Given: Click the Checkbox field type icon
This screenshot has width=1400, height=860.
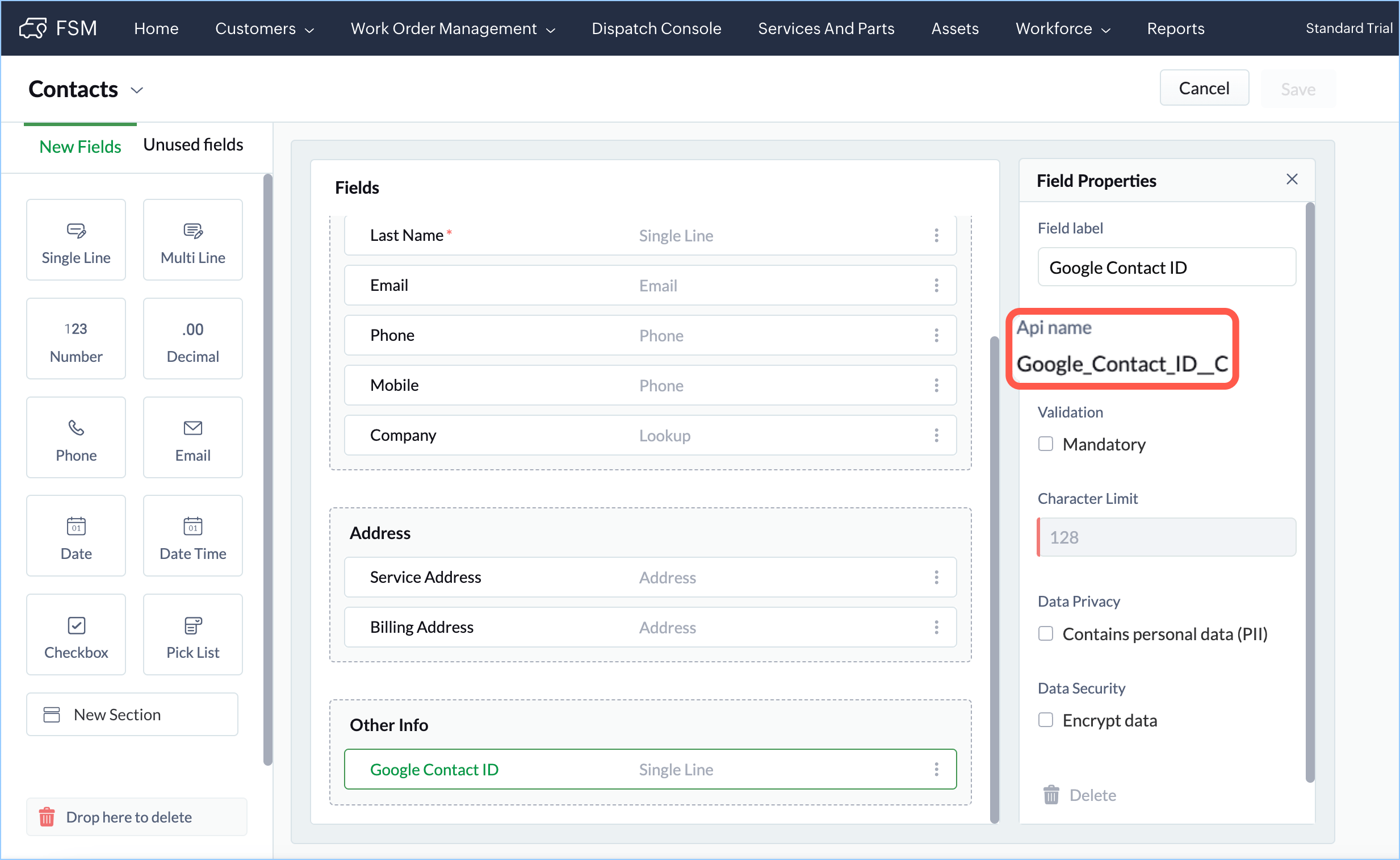Looking at the screenshot, I should click(x=76, y=625).
